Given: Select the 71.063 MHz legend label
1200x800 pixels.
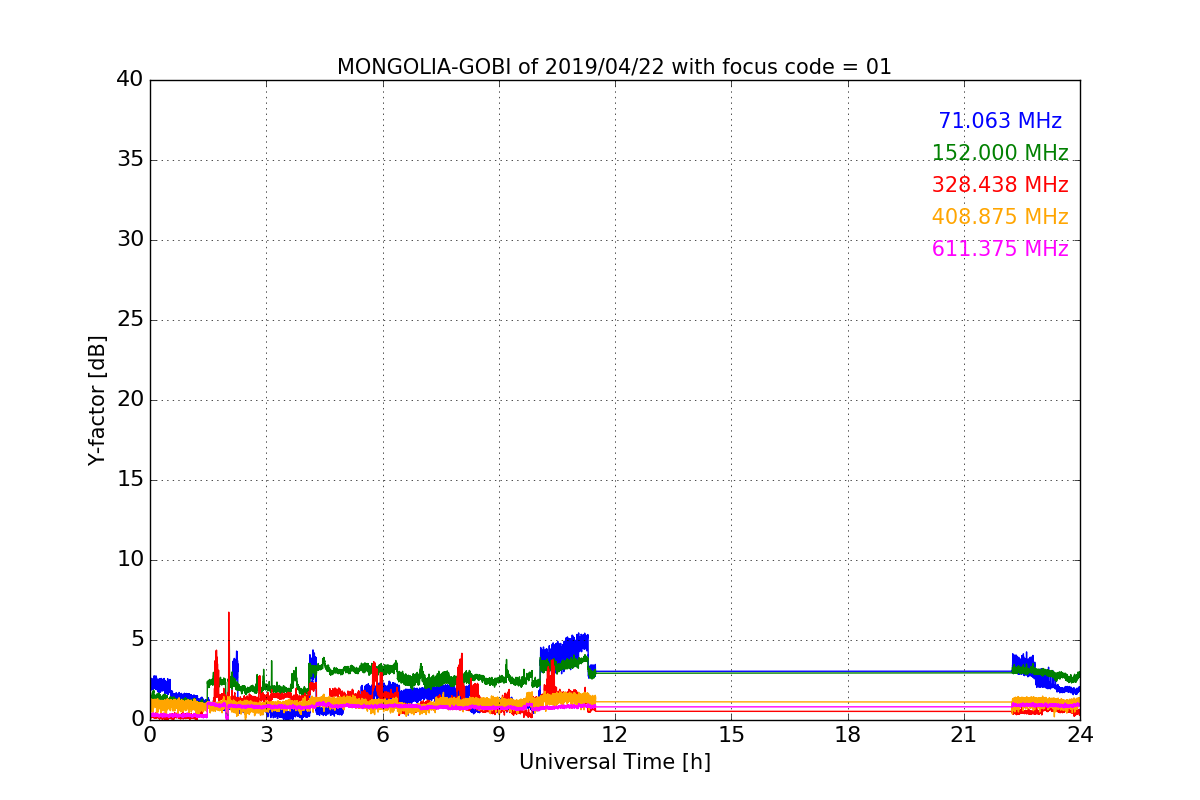Looking at the screenshot, I should point(1000,121).
